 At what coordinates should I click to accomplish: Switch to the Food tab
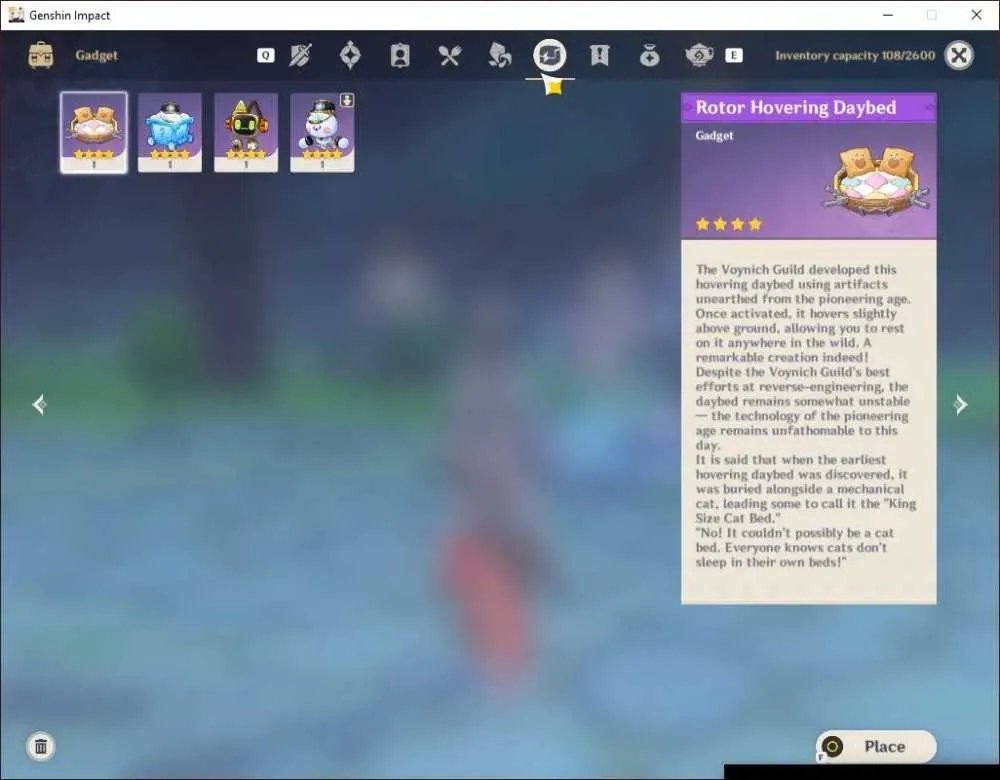pyautogui.click(x=450, y=55)
